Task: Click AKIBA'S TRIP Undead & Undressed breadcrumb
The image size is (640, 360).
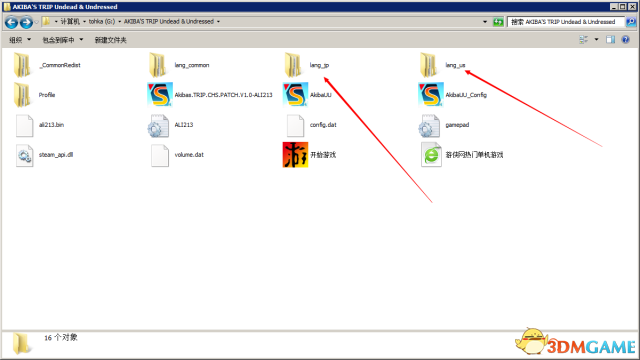Action: click(169, 21)
